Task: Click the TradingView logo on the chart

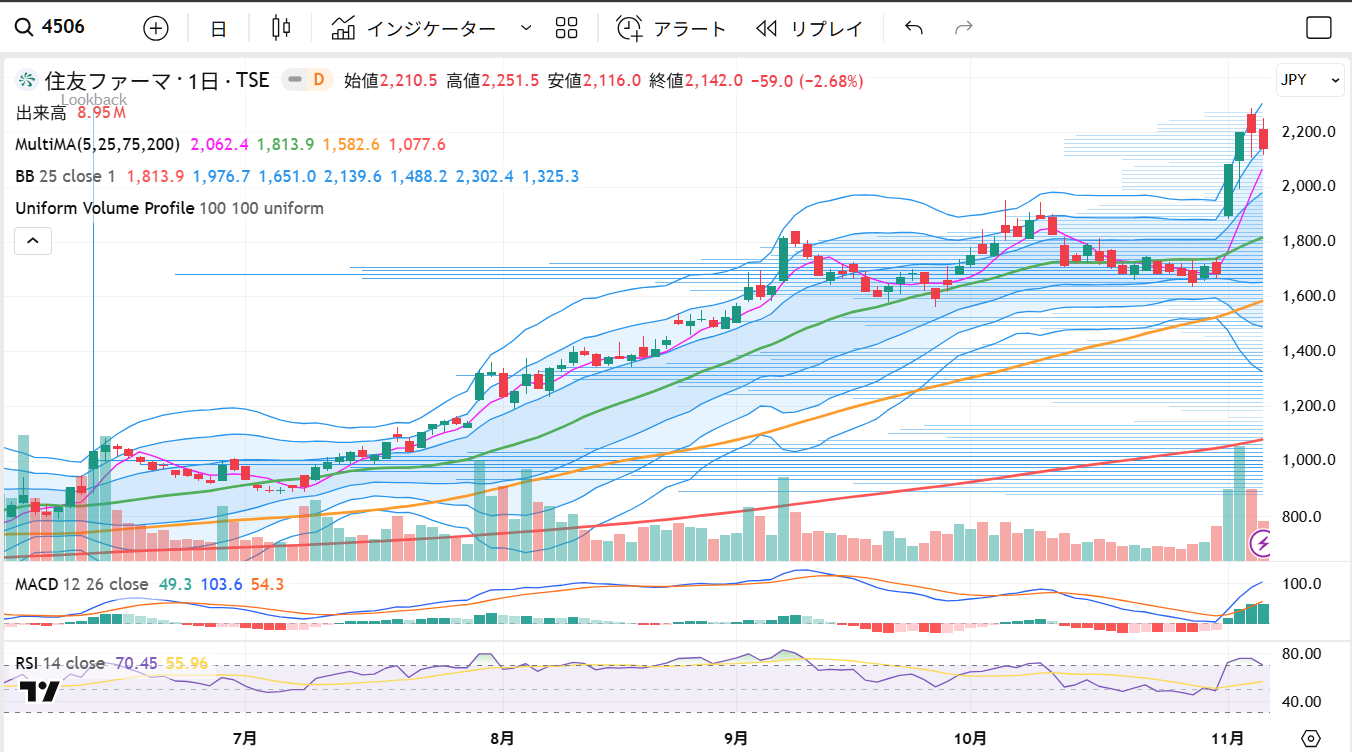Action: tap(39, 691)
